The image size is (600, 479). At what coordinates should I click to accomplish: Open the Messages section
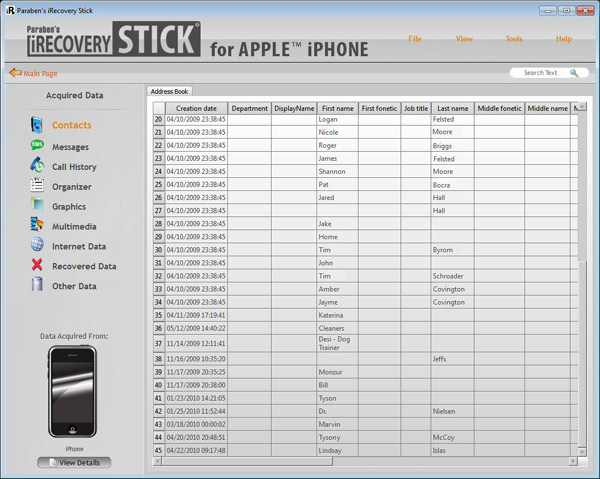(70, 147)
